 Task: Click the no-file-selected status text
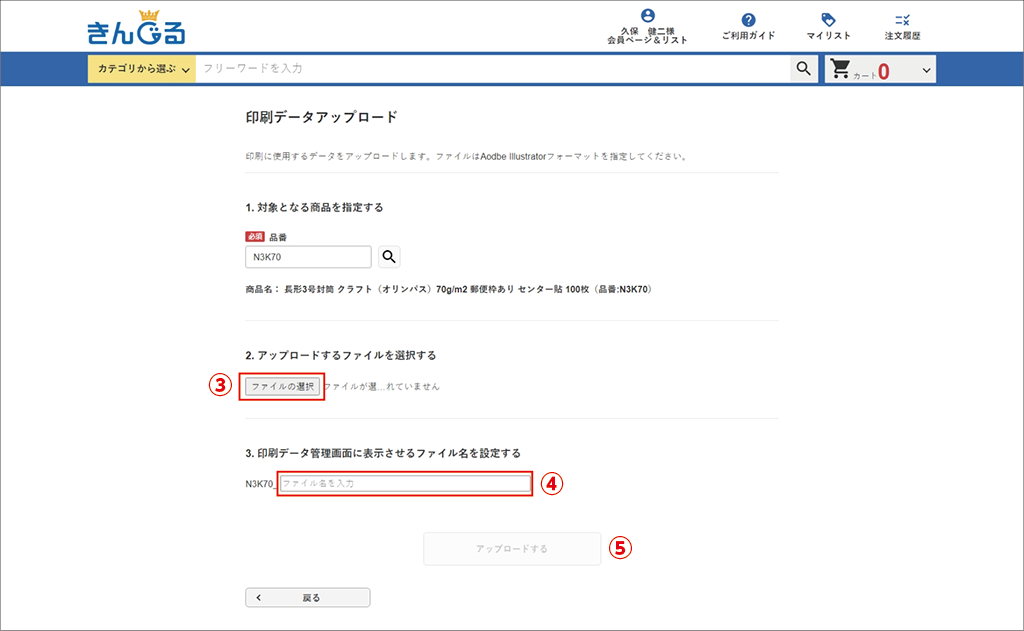point(382,386)
